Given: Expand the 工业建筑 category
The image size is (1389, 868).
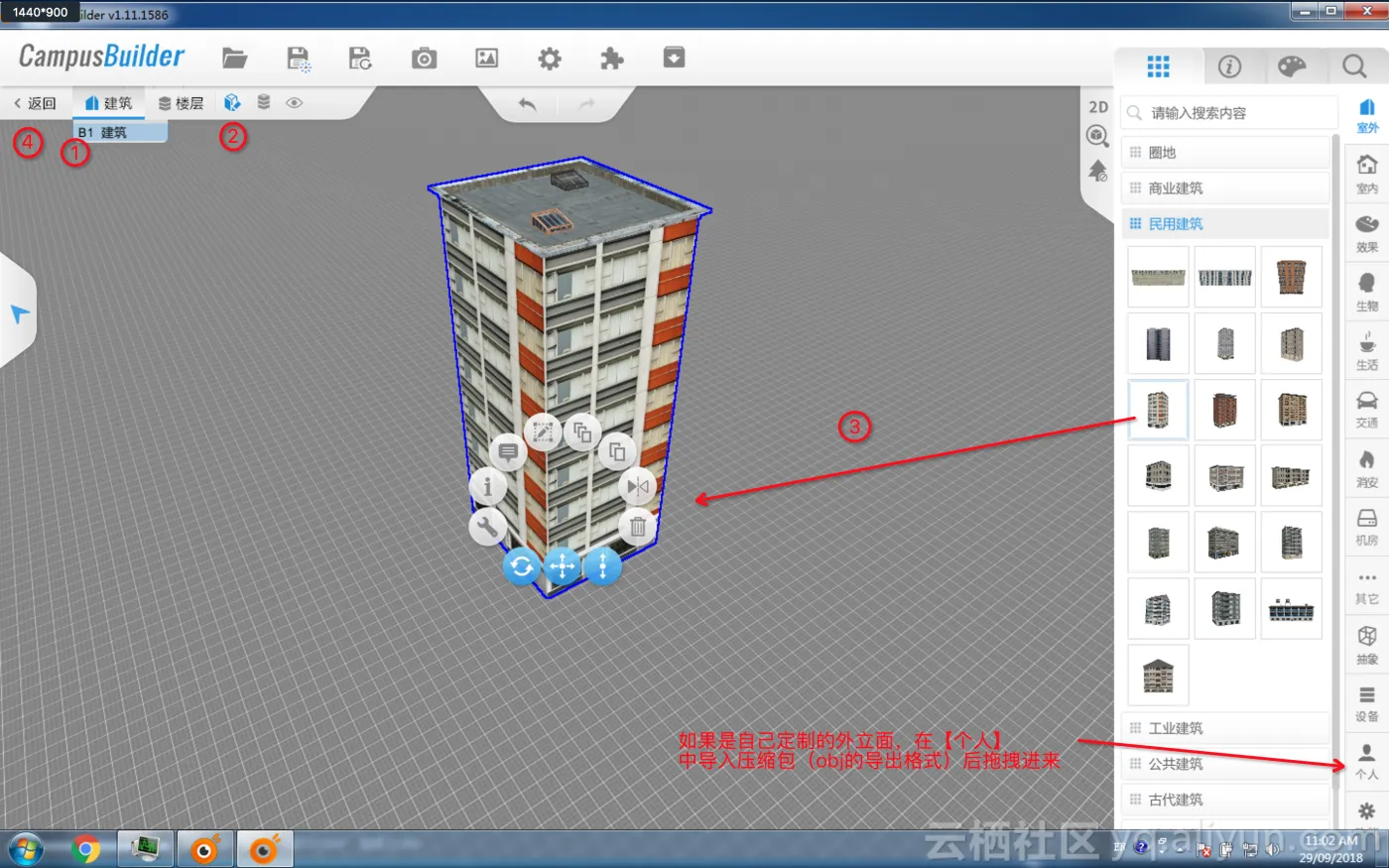Looking at the screenshot, I should pyautogui.click(x=1225, y=728).
